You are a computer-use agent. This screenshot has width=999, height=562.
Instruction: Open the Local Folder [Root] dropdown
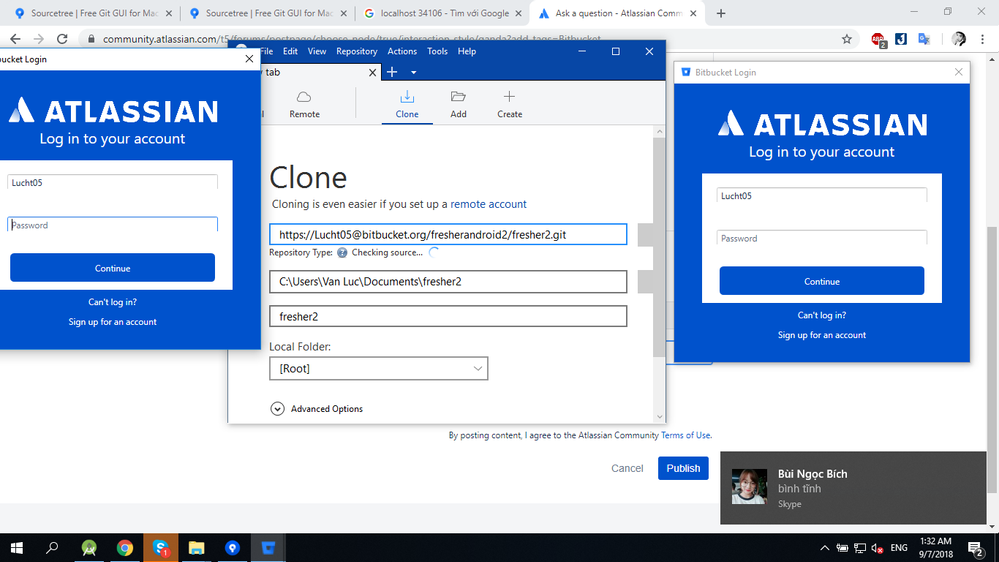[378, 368]
